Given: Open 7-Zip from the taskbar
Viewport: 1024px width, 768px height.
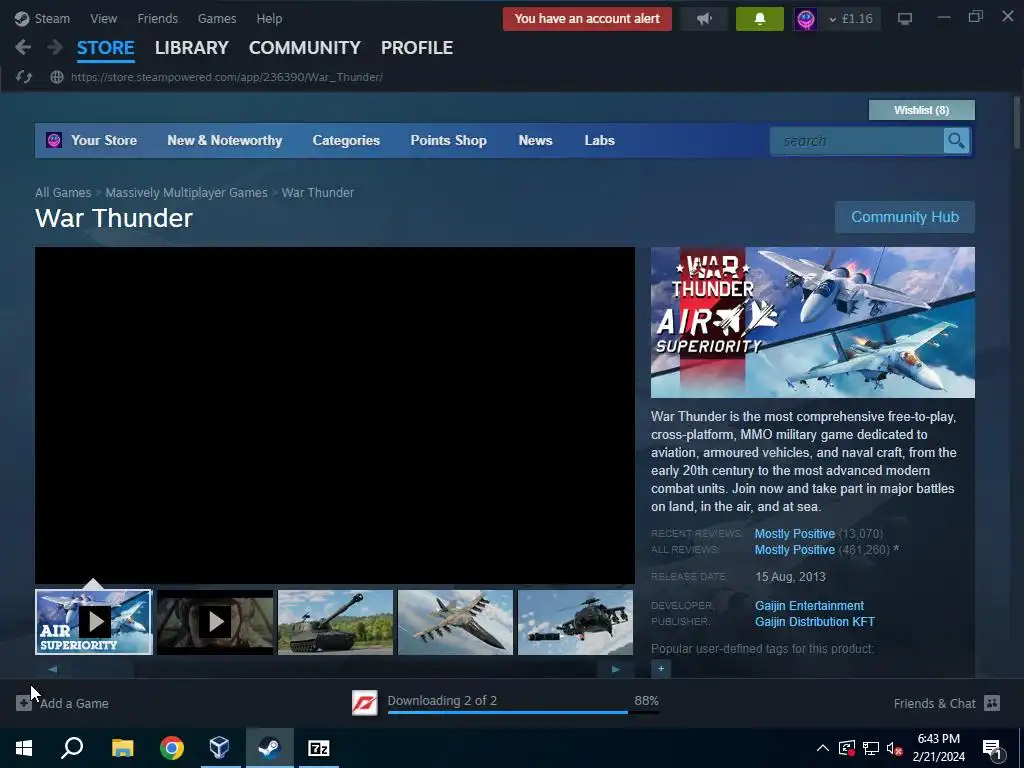Looking at the screenshot, I should click(319, 748).
